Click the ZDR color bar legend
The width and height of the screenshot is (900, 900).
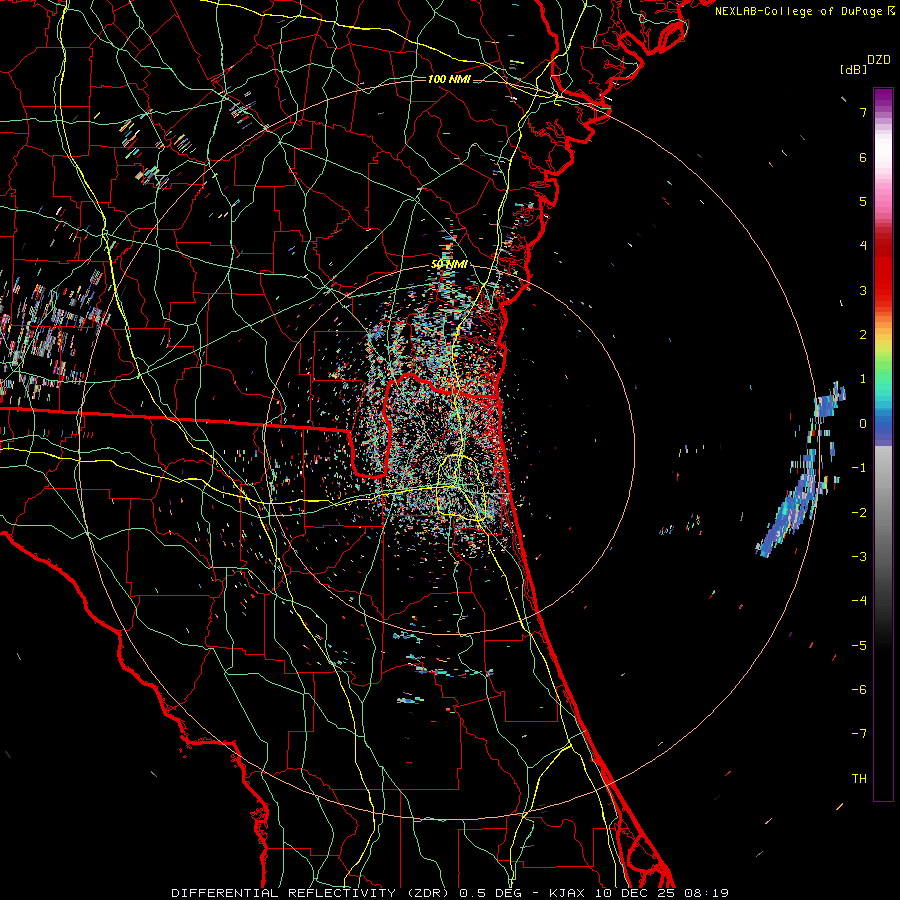click(883, 444)
